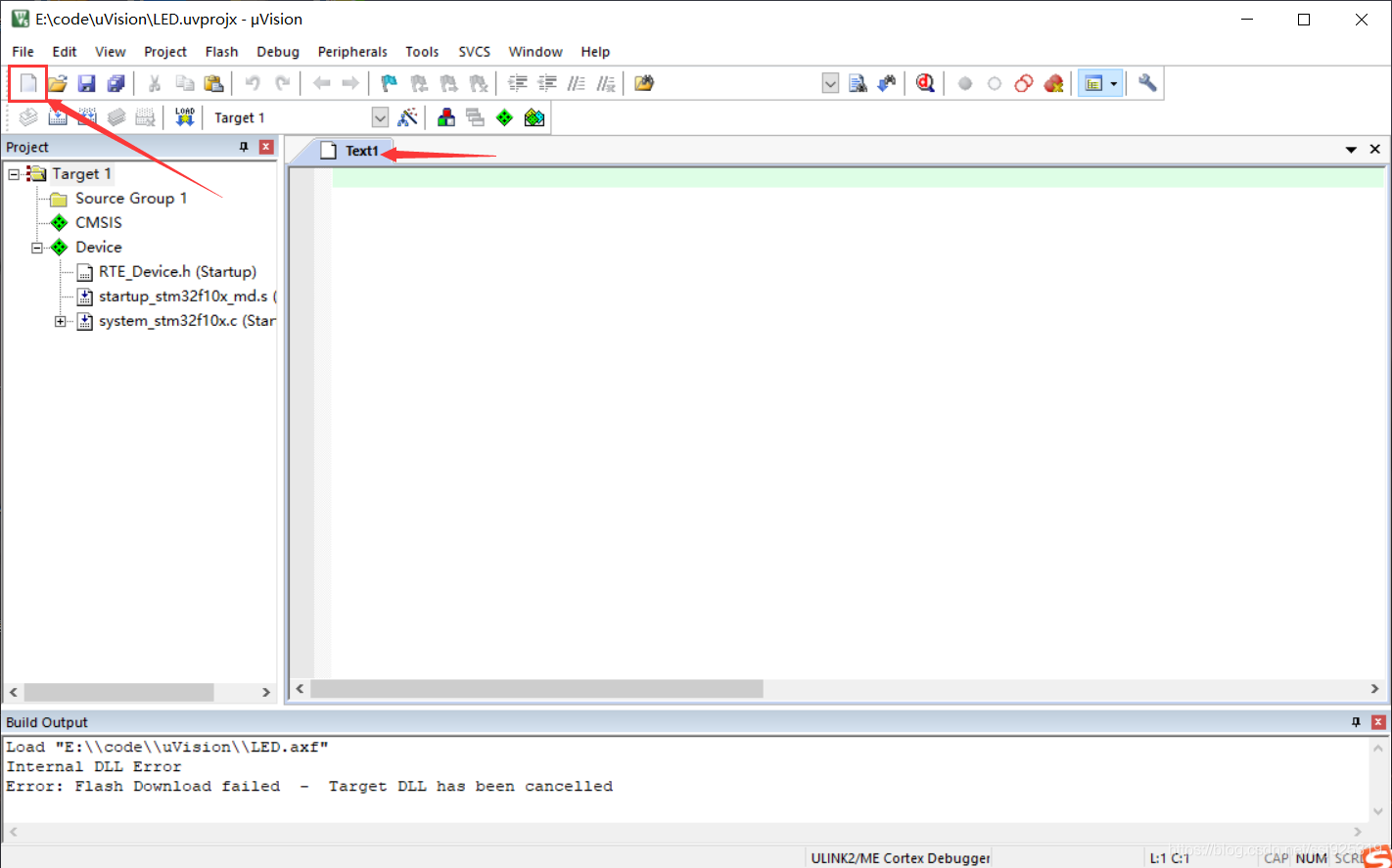The width and height of the screenshot is (1392, 868).
Task: Disable all breakpoints icon
Action: click(x=1024, y=83)
